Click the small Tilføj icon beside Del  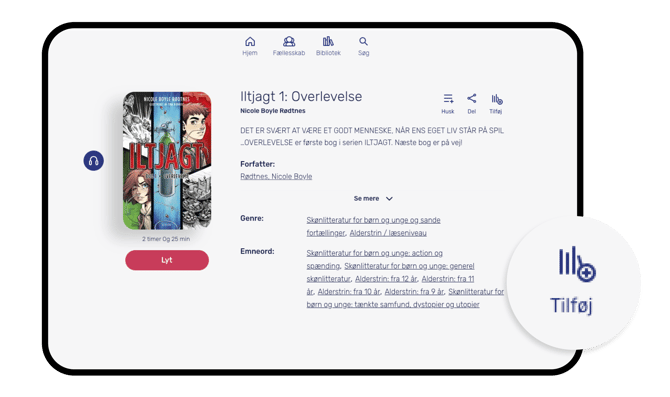pyautogui.click(x=496, y=100)
